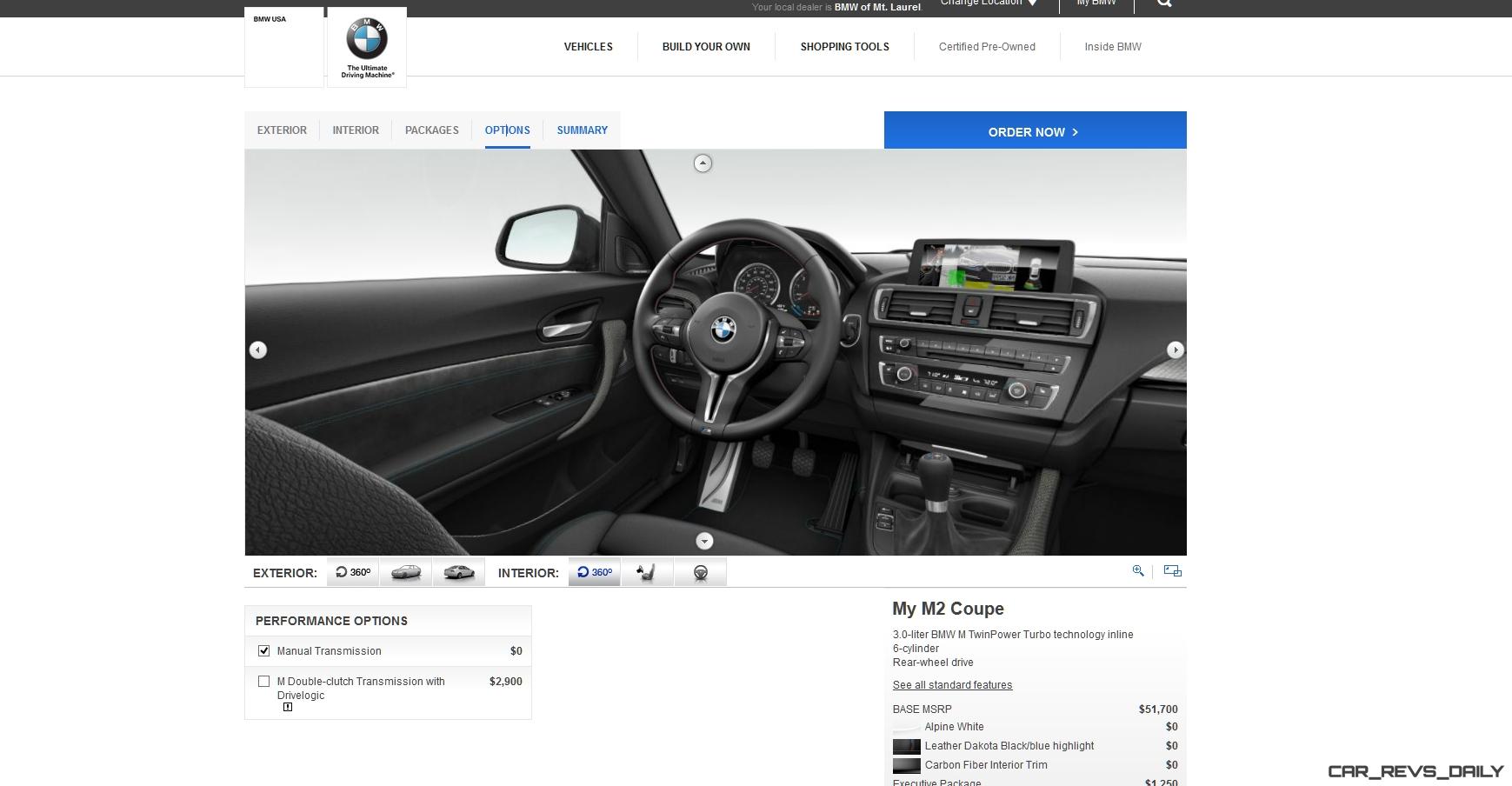
Task: Open See all standard features link
Action: [952, 685]
